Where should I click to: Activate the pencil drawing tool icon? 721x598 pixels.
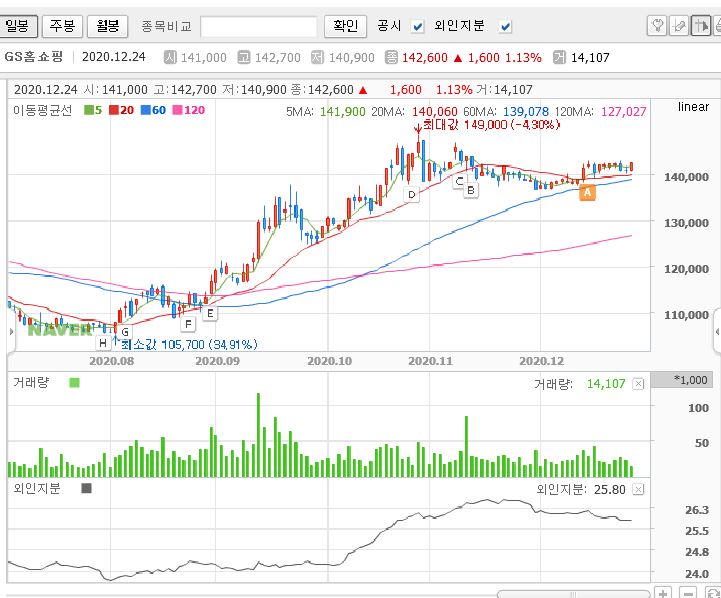tap(679, 26)
